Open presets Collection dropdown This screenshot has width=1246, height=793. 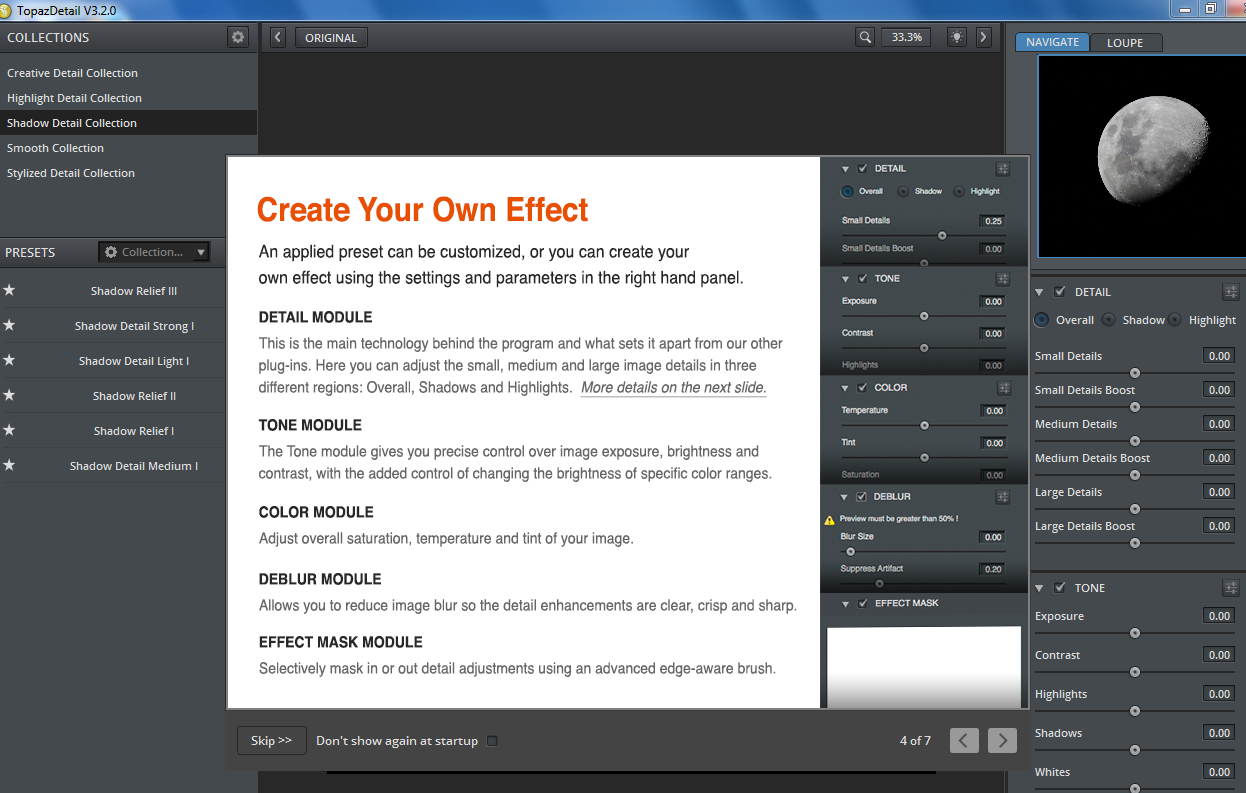[x=154, y=252]
